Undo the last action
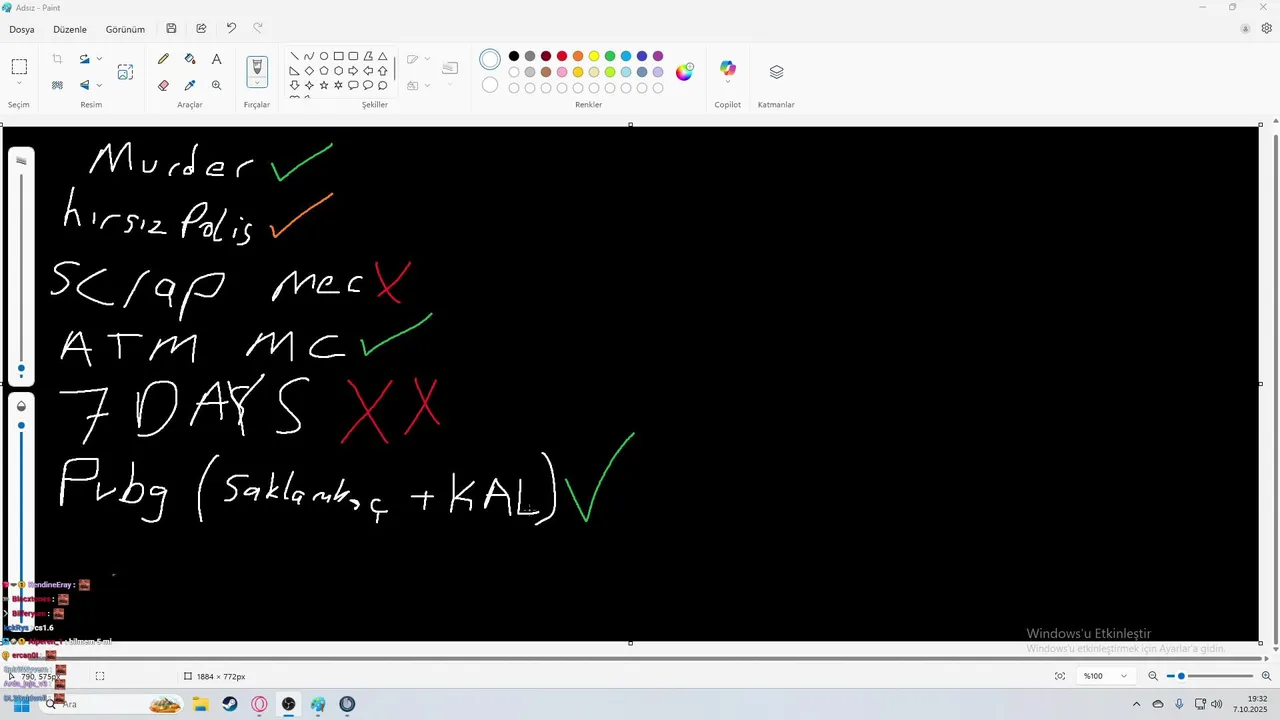This screenshot has height=720, width=1280. pos(231,29)
